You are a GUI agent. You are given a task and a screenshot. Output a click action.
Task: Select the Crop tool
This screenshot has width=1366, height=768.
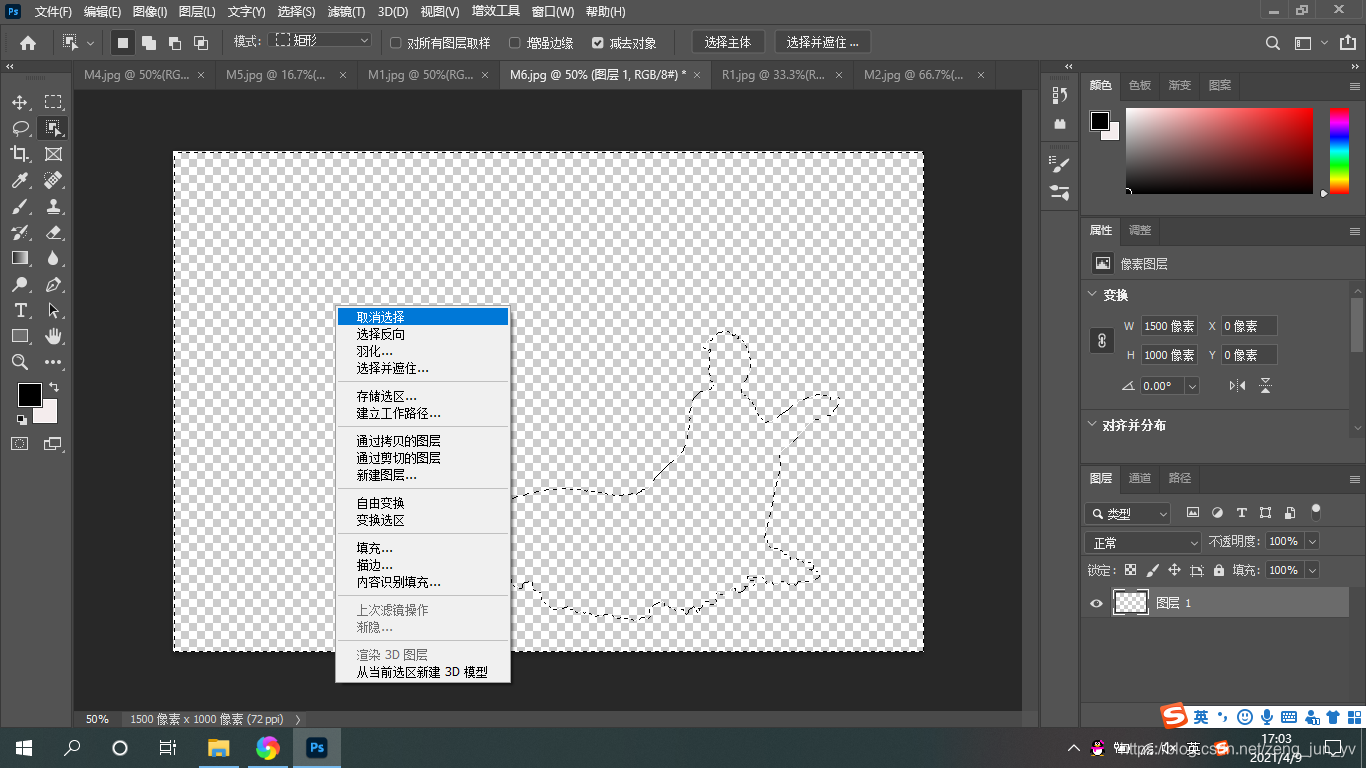(x=20, y=153)
